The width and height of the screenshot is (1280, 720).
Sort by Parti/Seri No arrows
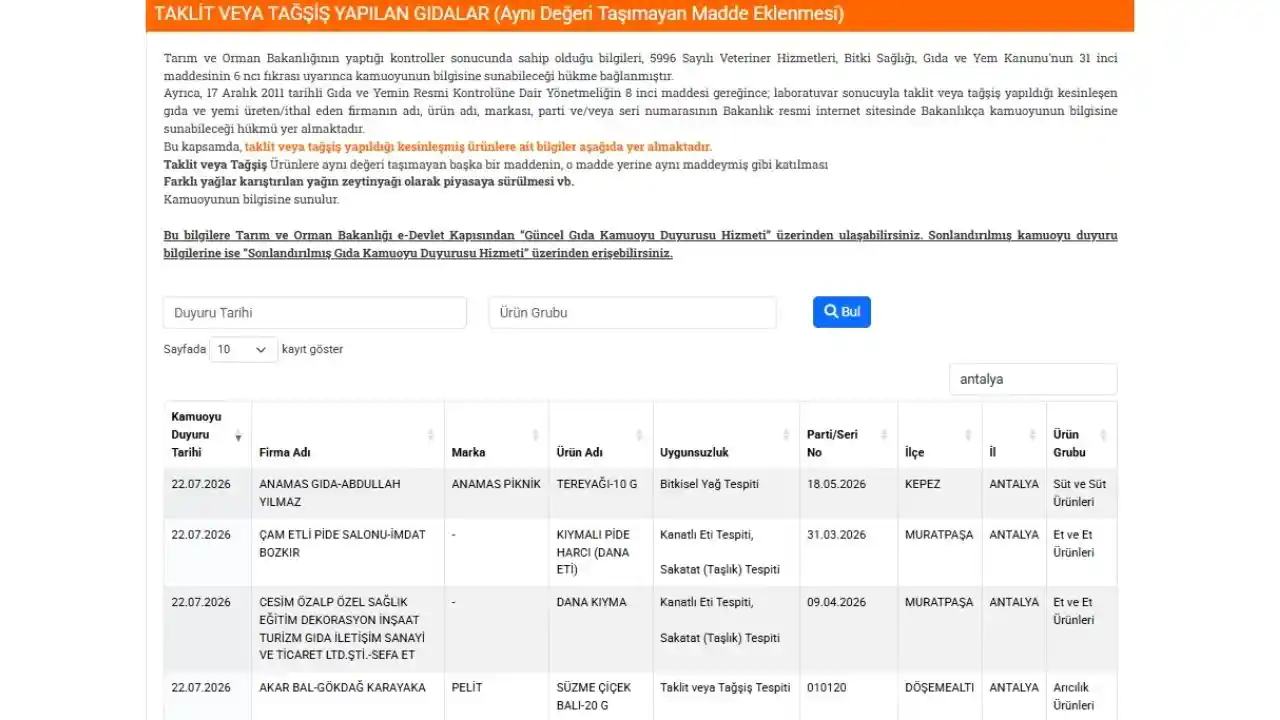coord(884,435)
